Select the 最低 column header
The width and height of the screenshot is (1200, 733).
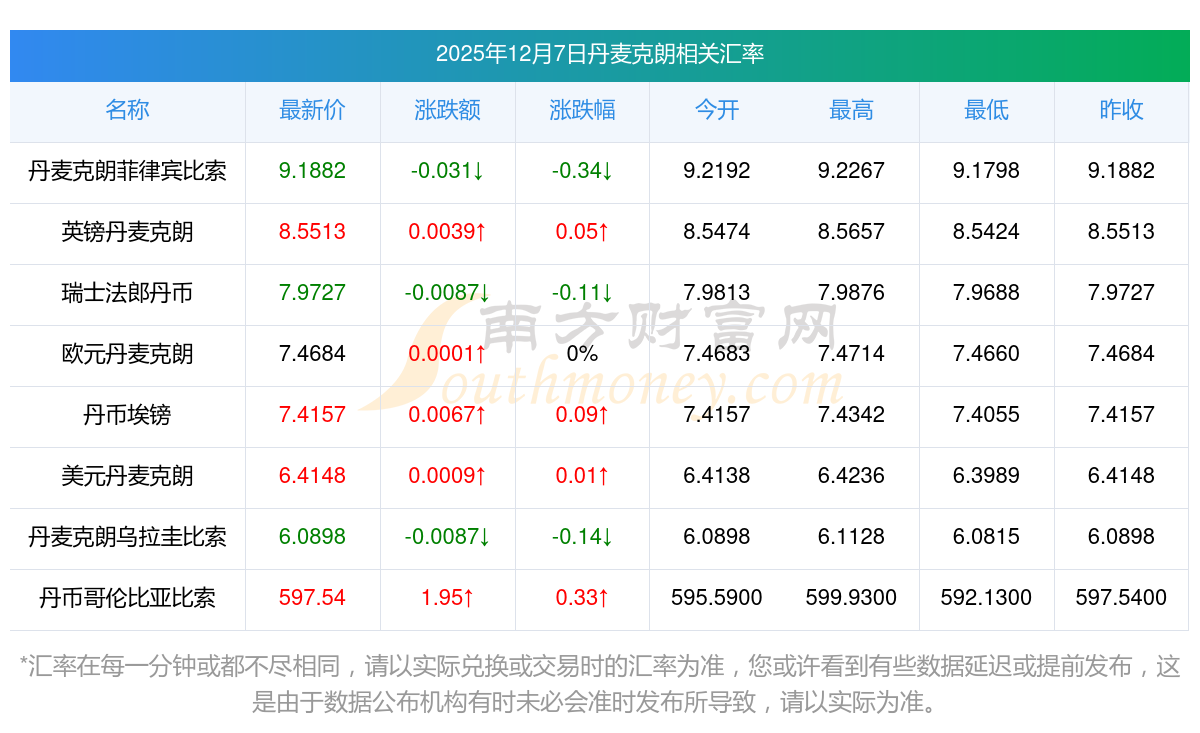pyautogui.click(x=986, y=110)
